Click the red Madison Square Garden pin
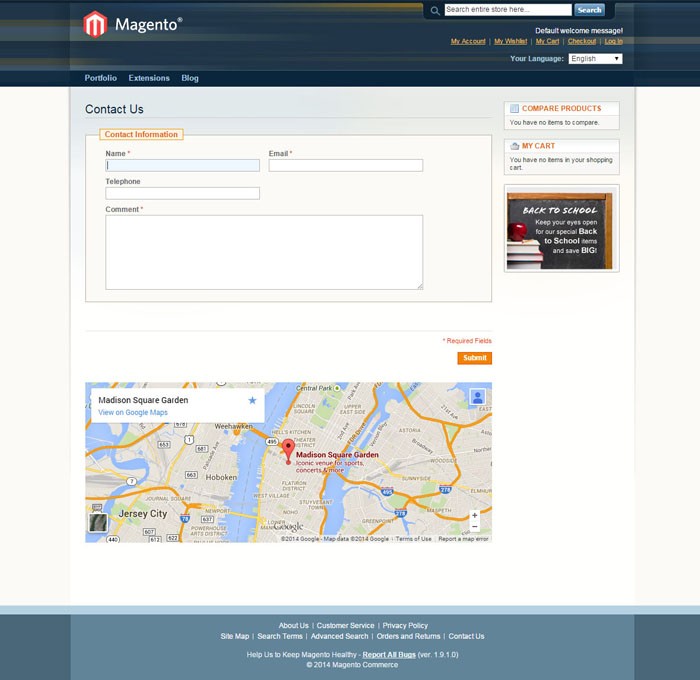 (288, 451)
